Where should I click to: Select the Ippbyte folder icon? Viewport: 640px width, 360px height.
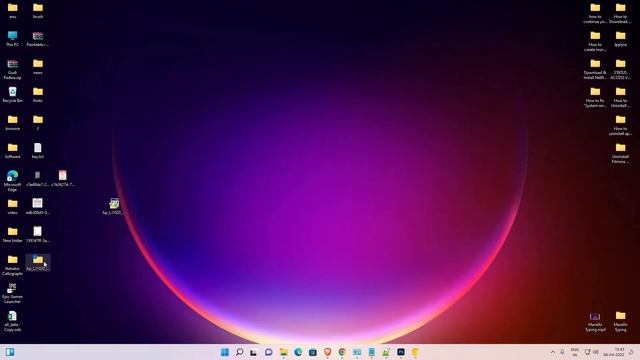pos(620,39)
